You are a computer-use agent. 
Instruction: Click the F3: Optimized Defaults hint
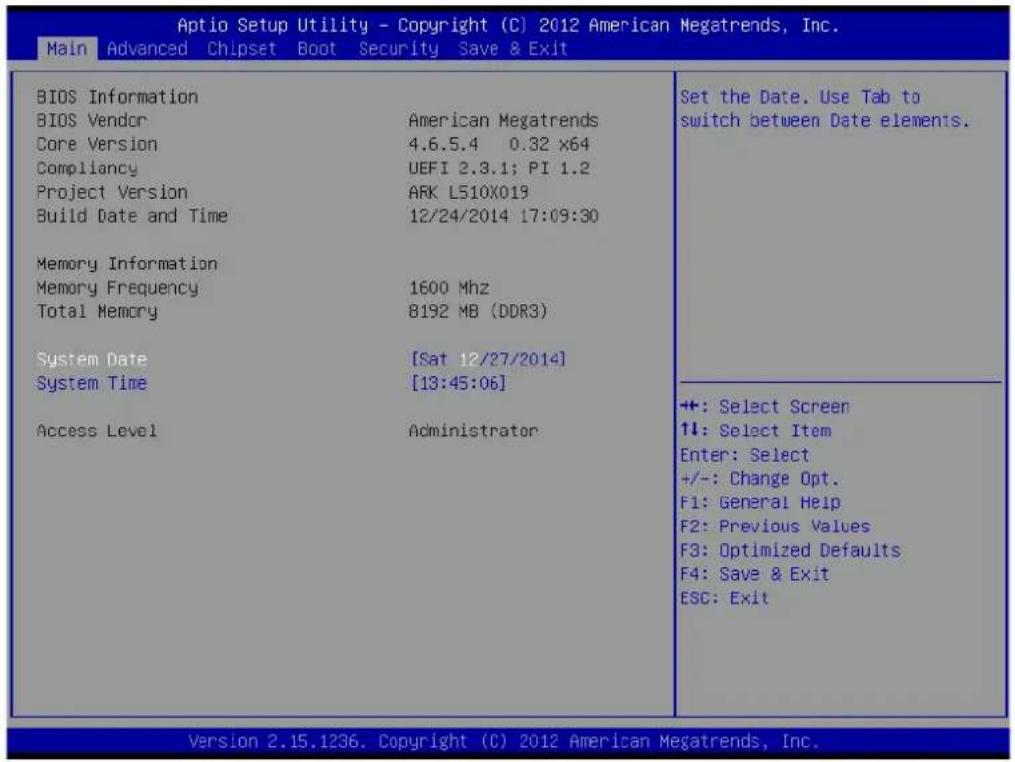790,550
